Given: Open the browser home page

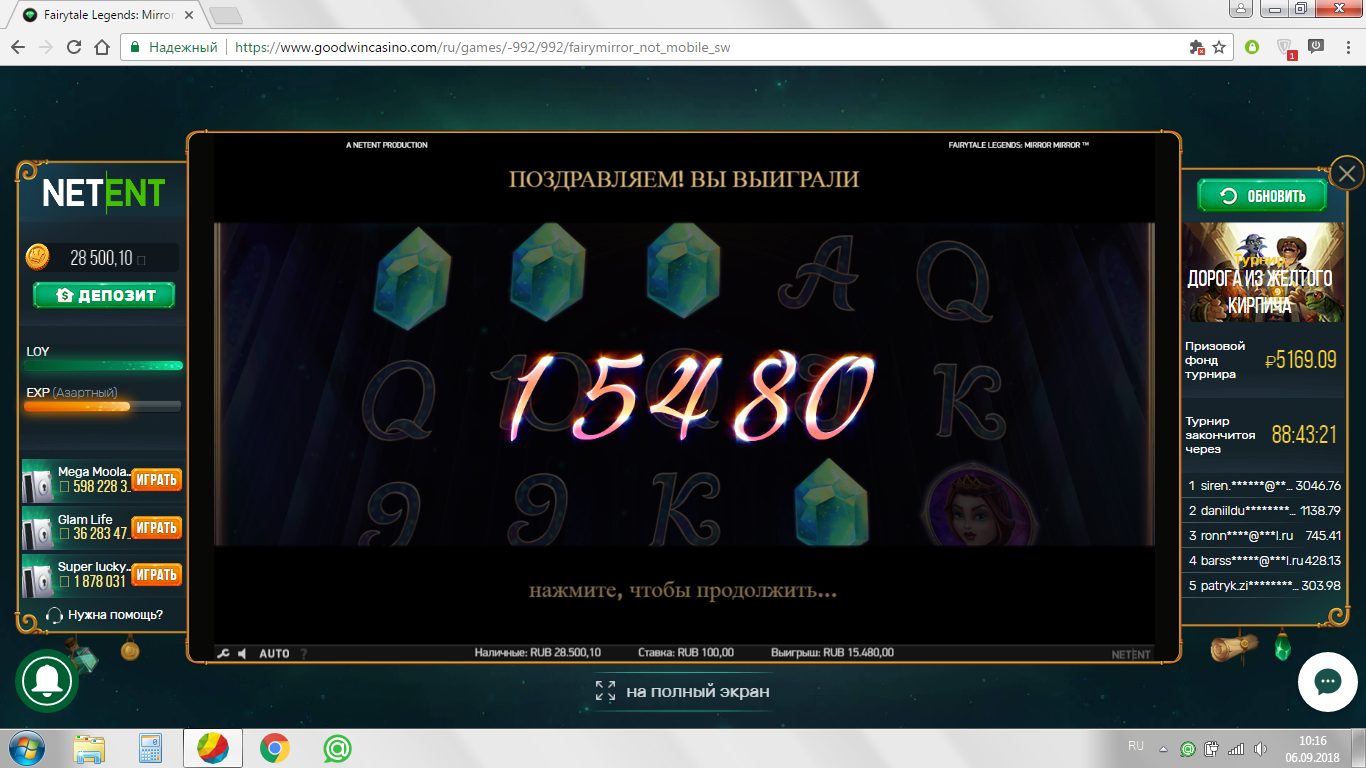Looking at the screenshot, I should coord(101,47).
